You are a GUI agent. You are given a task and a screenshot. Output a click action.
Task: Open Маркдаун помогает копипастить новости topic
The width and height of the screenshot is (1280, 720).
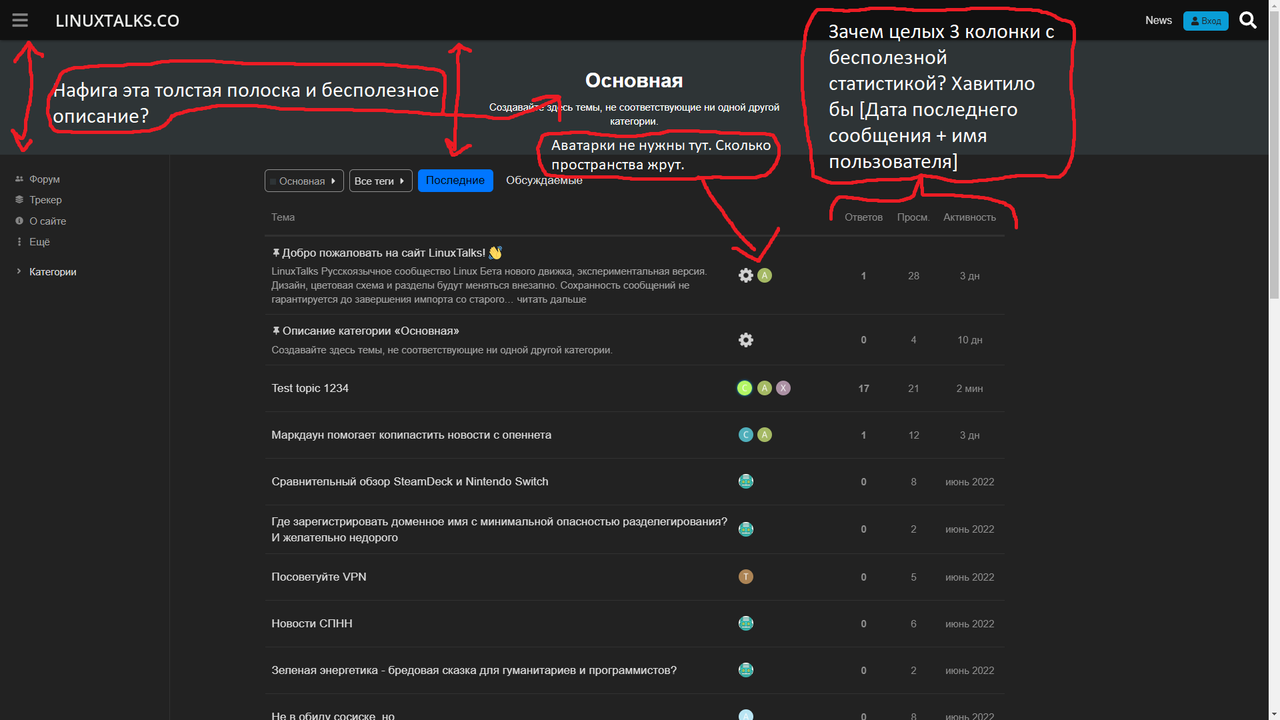pos(411,435)
